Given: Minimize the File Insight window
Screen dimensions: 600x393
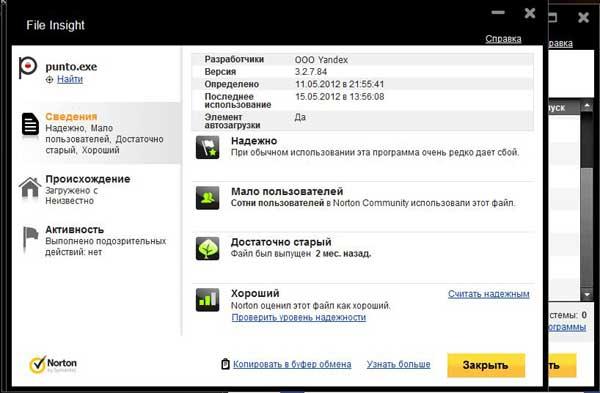Looking at the screenshot, I should tap(498, 13).
